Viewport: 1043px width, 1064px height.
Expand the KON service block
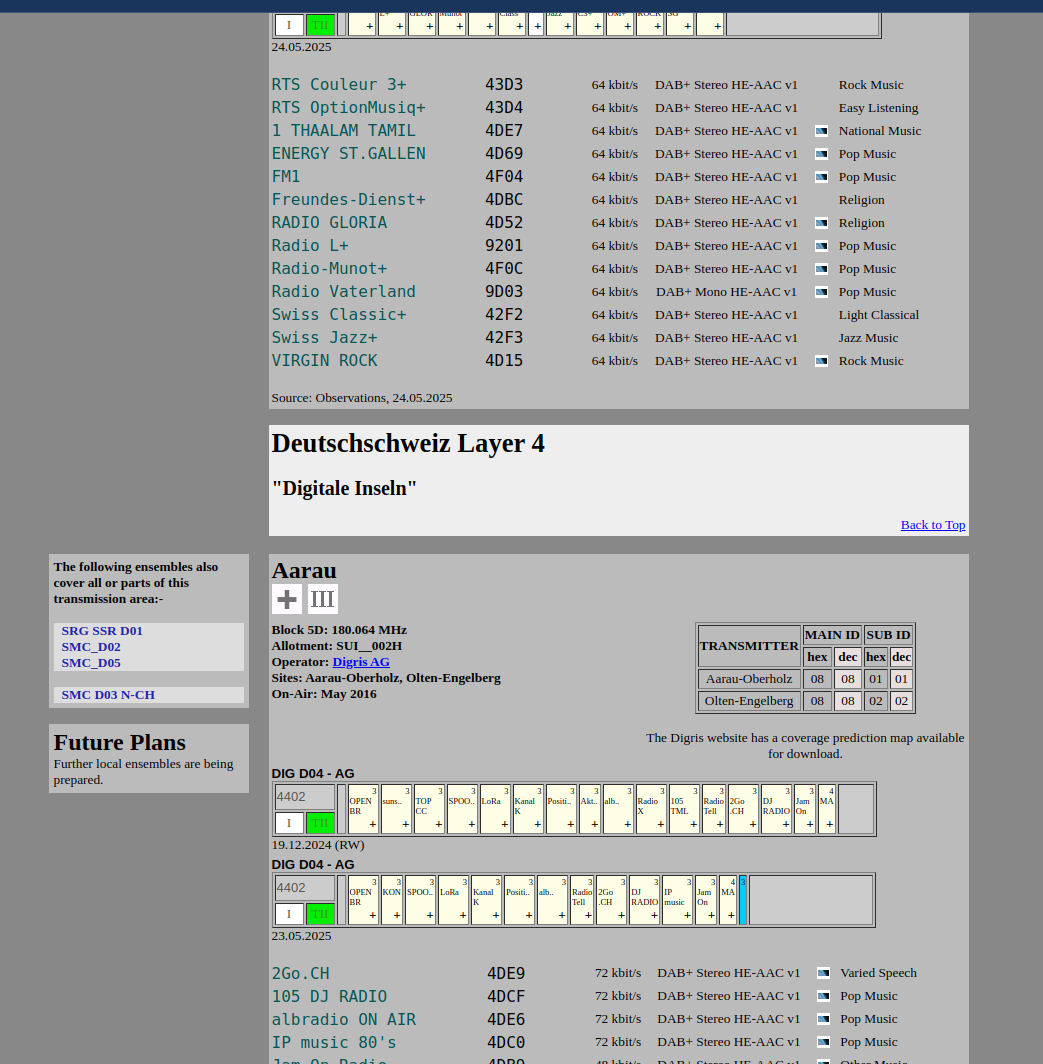(392, 900)
